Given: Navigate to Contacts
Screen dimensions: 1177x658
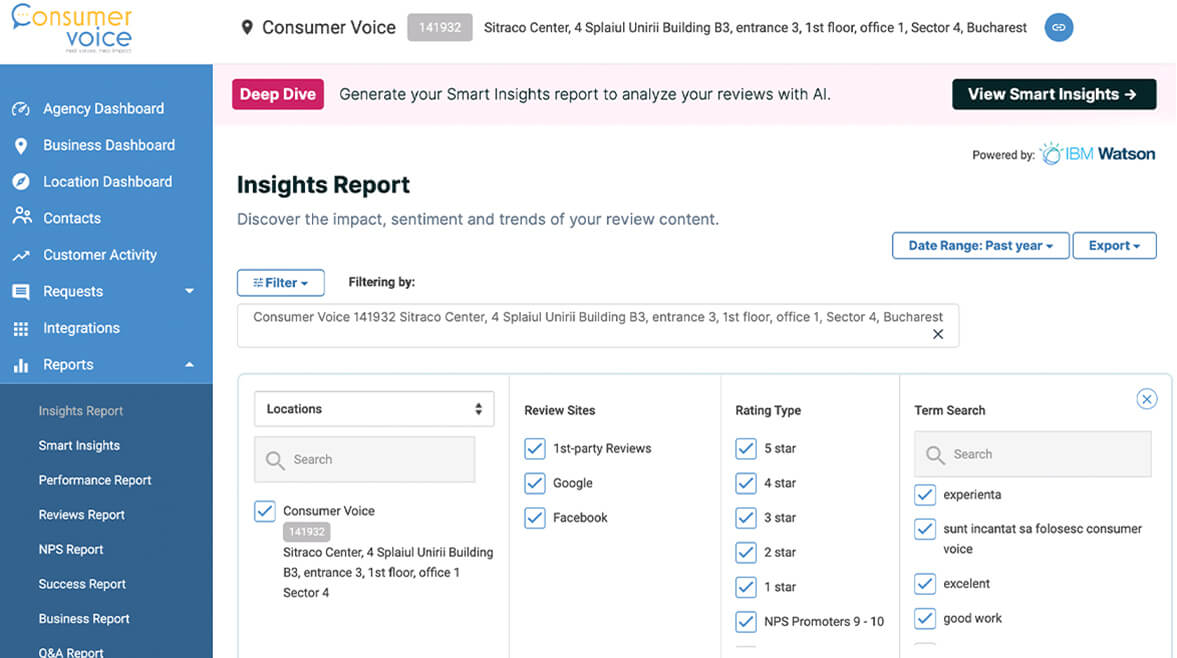Looking at the screenshot, I should pos(72,218).
